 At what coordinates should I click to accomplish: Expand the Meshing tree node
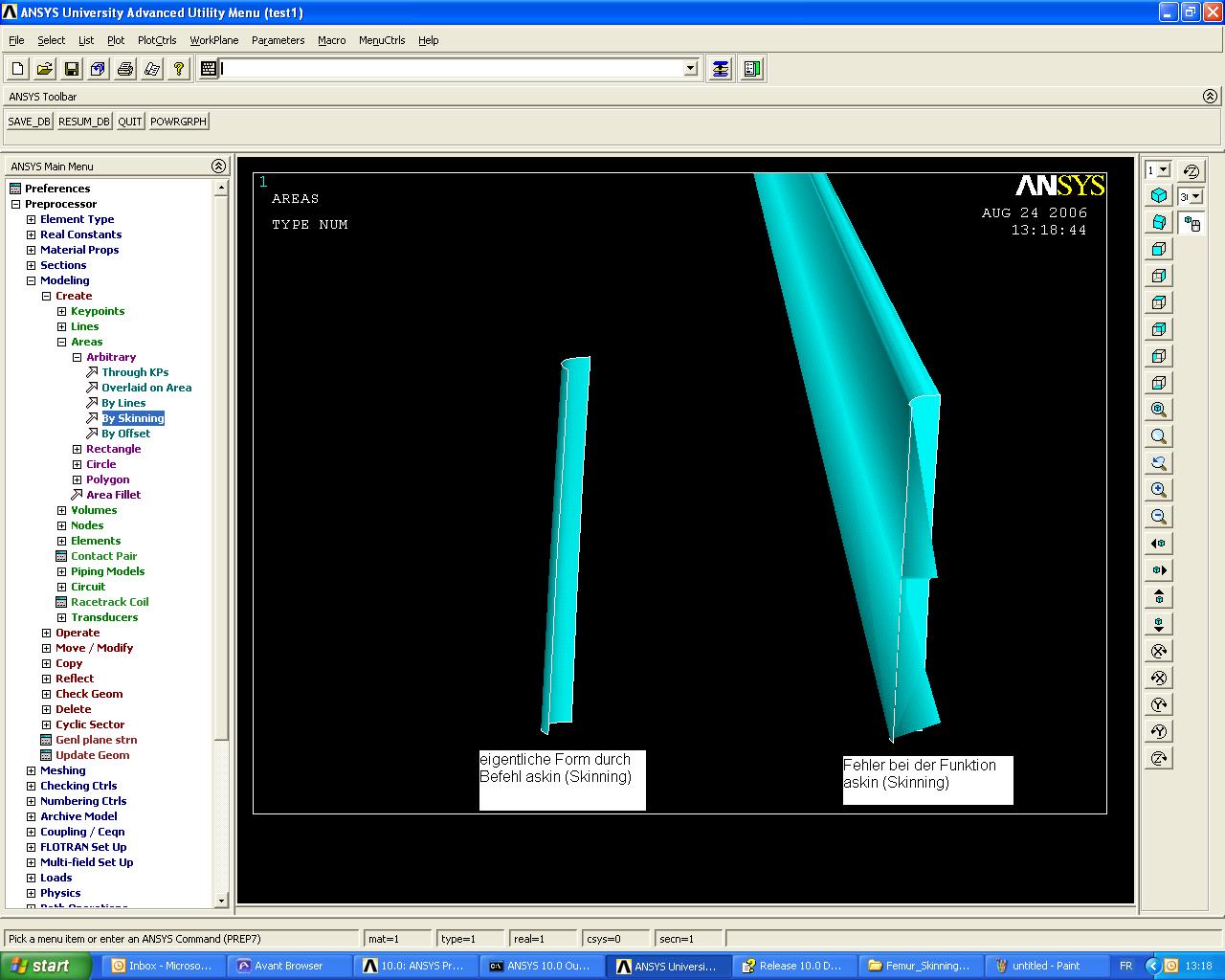click(x=31, y=770)
